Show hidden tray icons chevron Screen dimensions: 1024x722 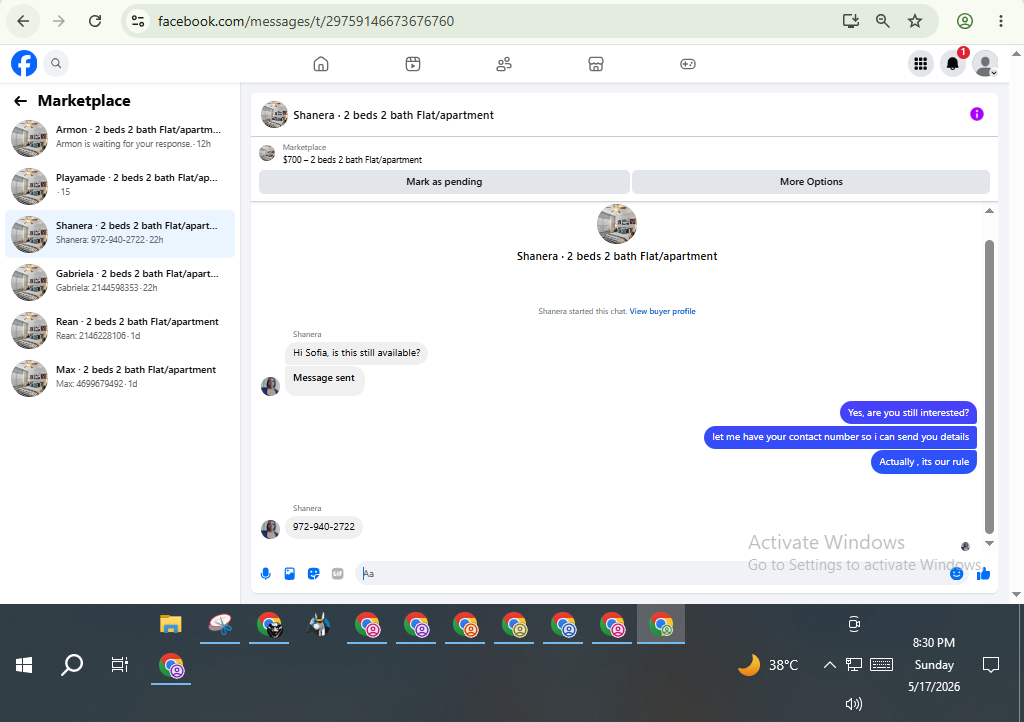tap(829, 665)
